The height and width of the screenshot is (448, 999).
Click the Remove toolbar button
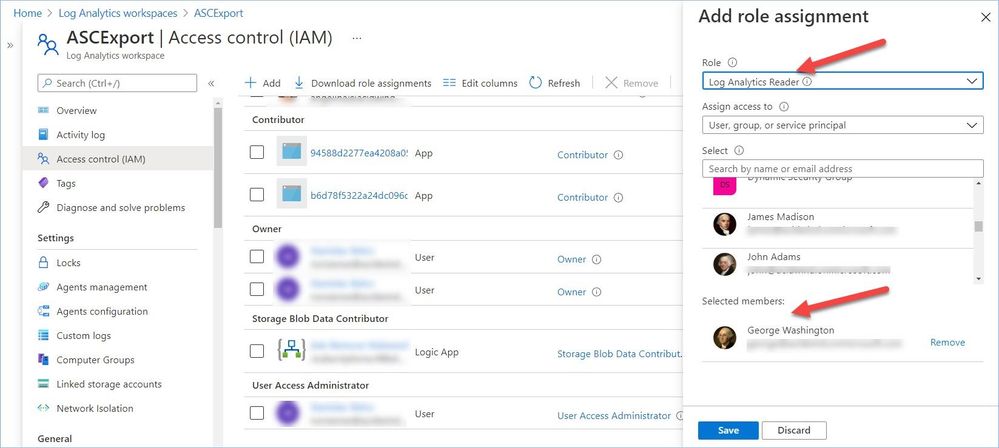tap(631, 83)
